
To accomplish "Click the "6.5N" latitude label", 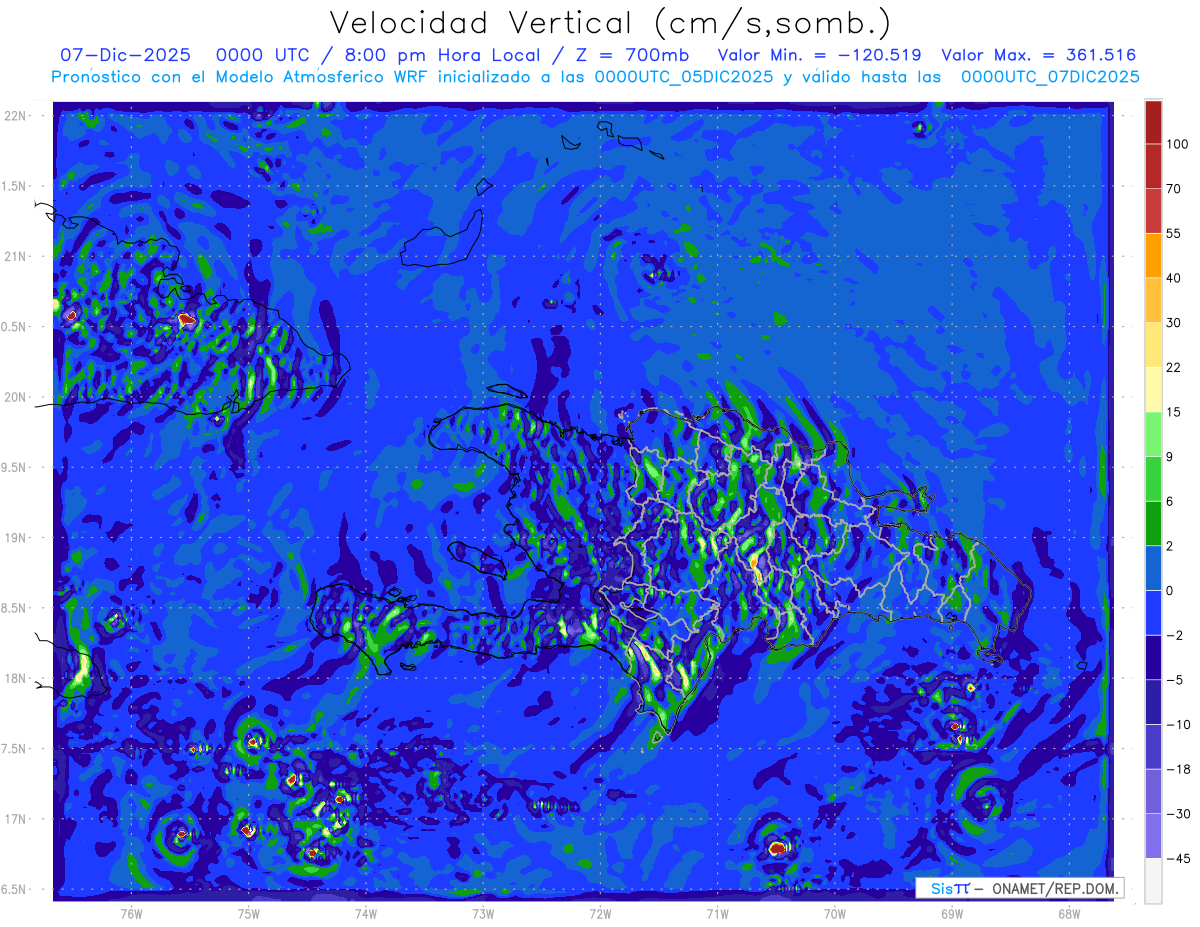I will point(15,890).
